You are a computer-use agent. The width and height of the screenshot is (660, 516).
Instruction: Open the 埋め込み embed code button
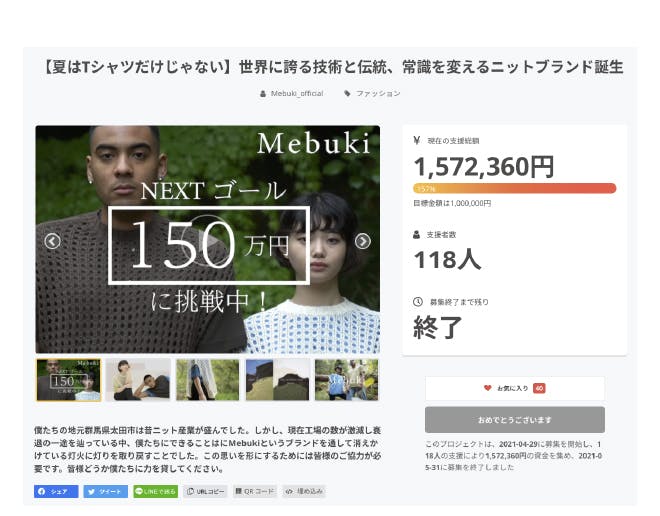pos(304,491)
